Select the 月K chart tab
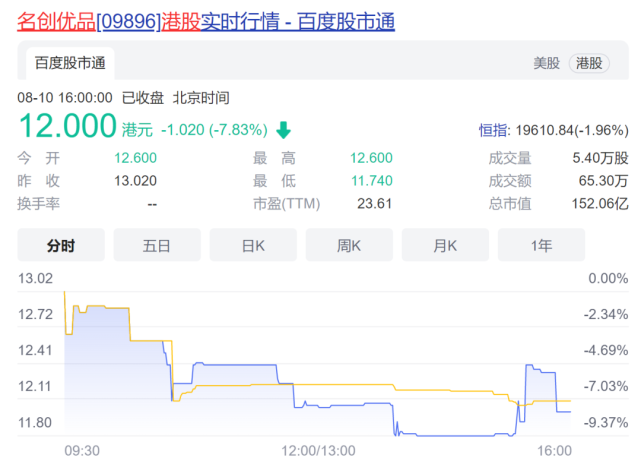Viewport: 641px width, 458px height. click(x=445, y=245)
